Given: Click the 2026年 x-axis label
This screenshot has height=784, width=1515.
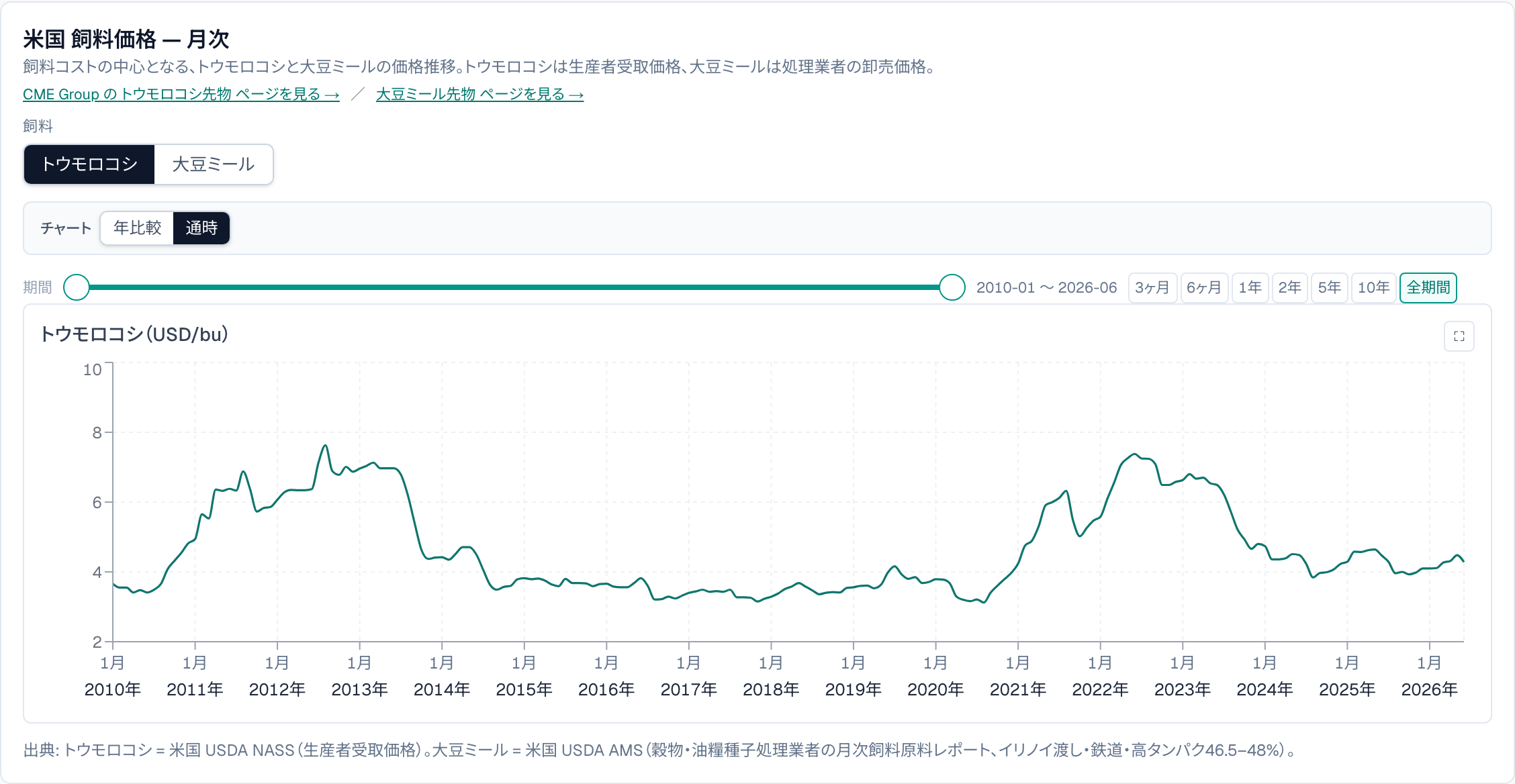Looking at the screenshot, I should coord(1430,689).
